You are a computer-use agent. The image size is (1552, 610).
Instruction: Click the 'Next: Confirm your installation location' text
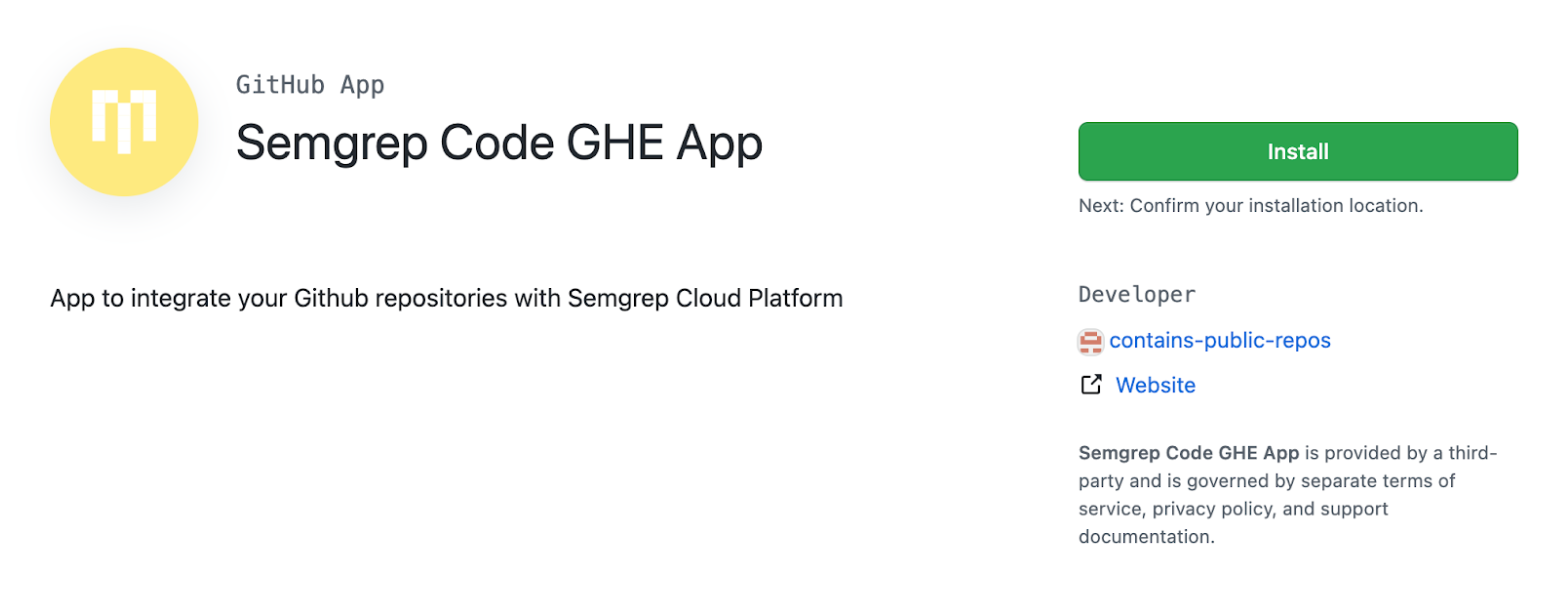1251,205
